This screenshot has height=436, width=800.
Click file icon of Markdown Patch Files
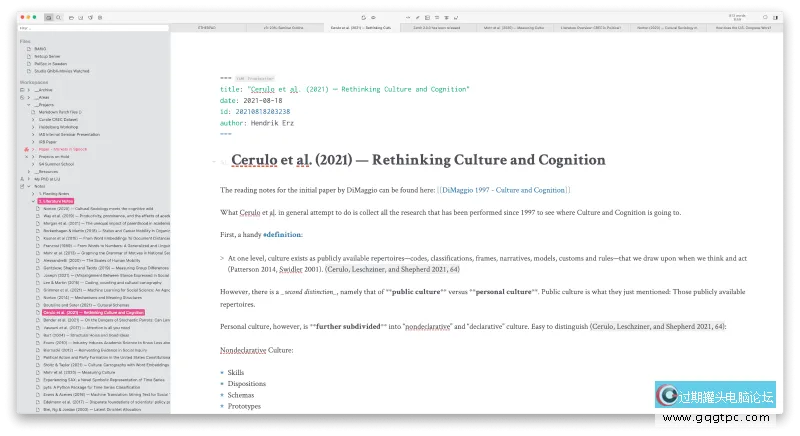pos(33,112)
